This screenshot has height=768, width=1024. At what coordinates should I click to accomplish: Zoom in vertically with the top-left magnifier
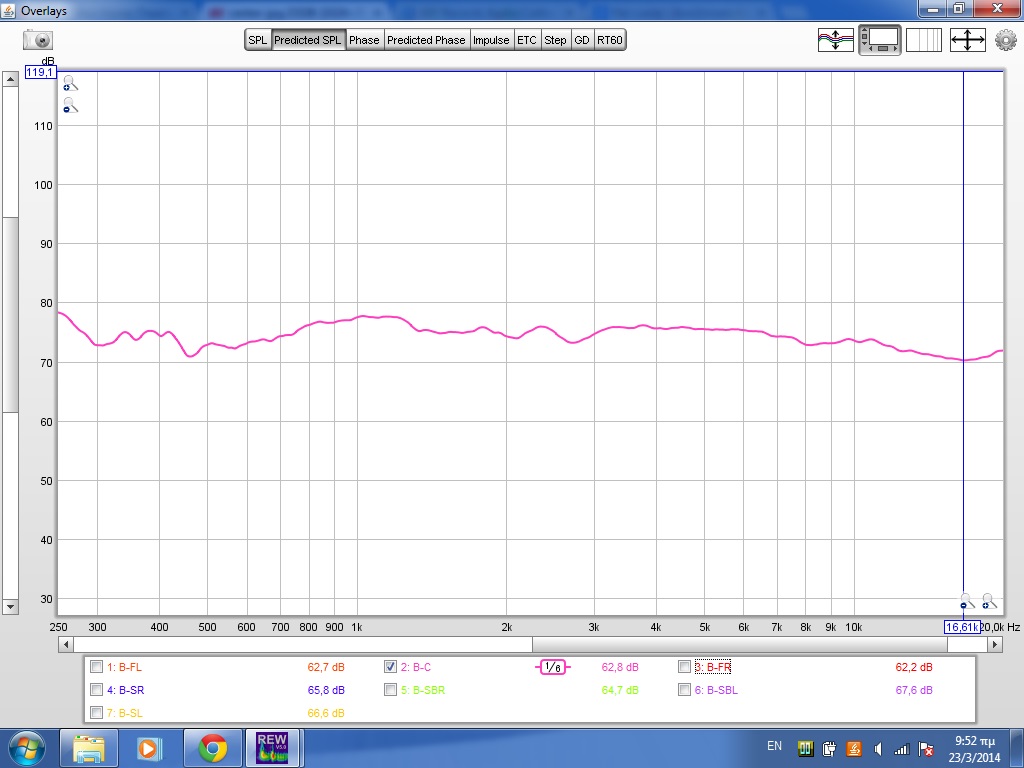click(69, 84)
